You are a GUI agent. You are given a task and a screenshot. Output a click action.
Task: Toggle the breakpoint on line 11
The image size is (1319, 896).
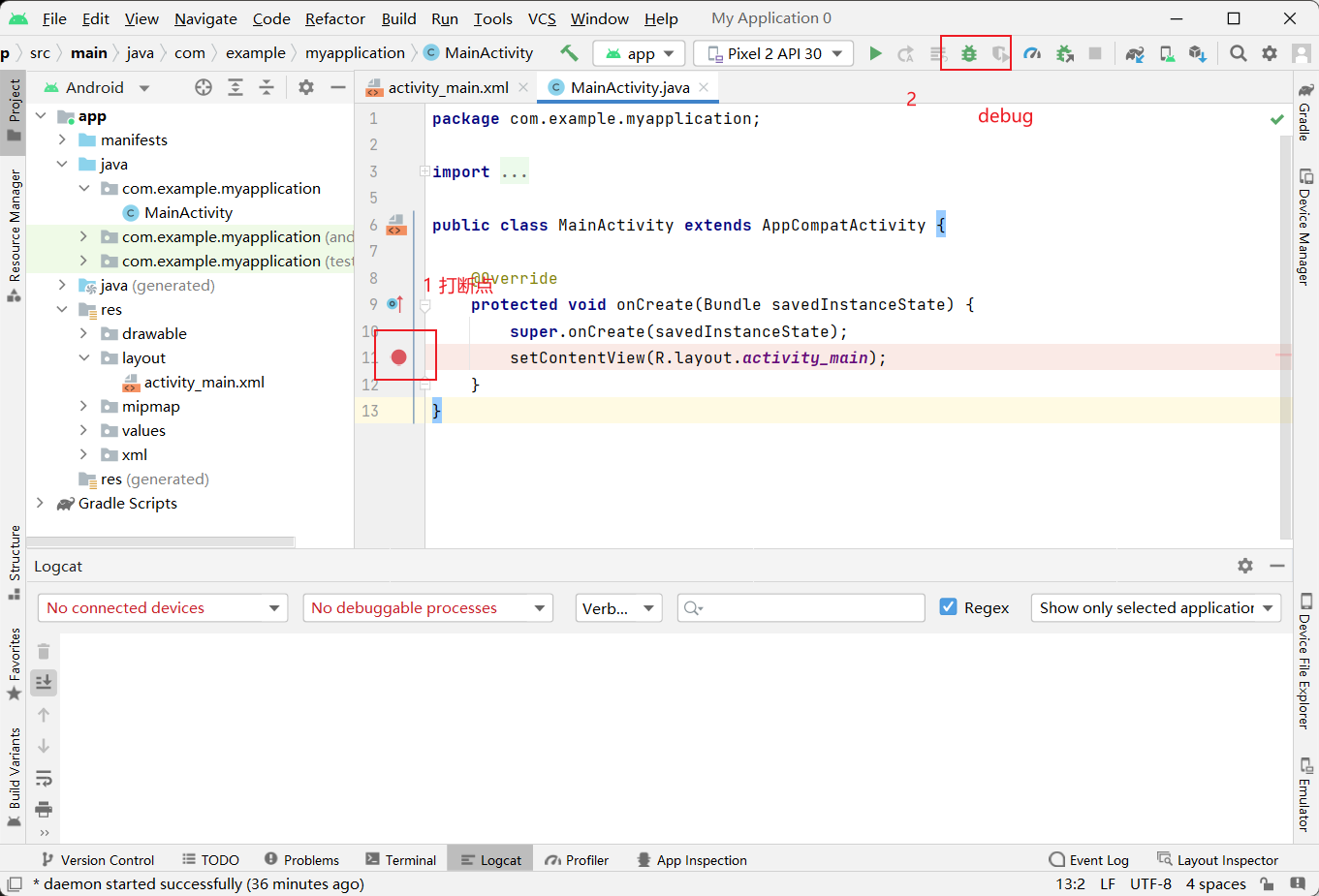(398, 357)
